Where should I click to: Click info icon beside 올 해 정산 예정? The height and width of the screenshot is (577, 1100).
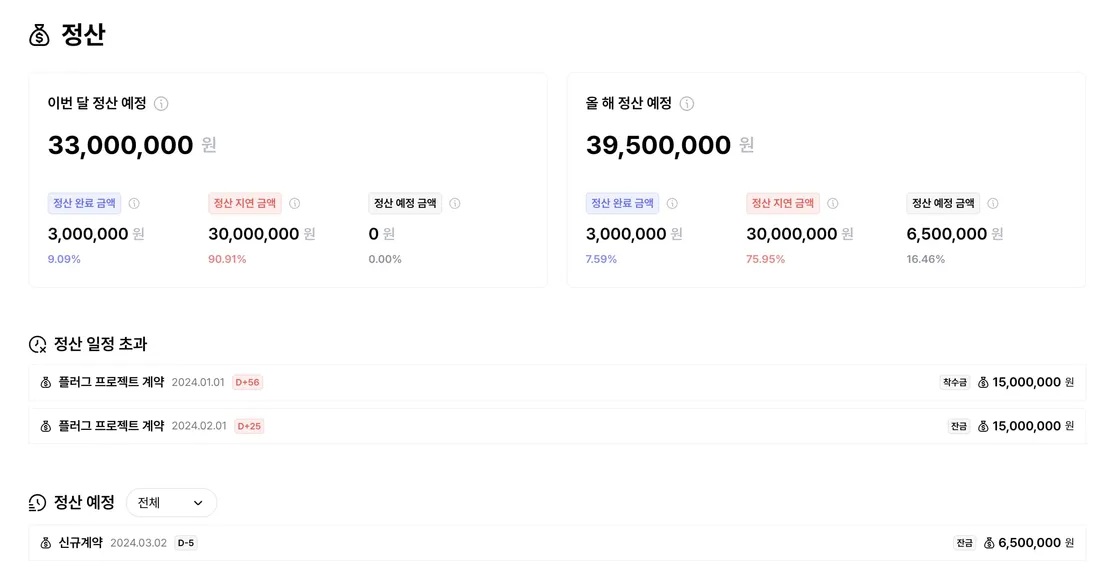687,104
